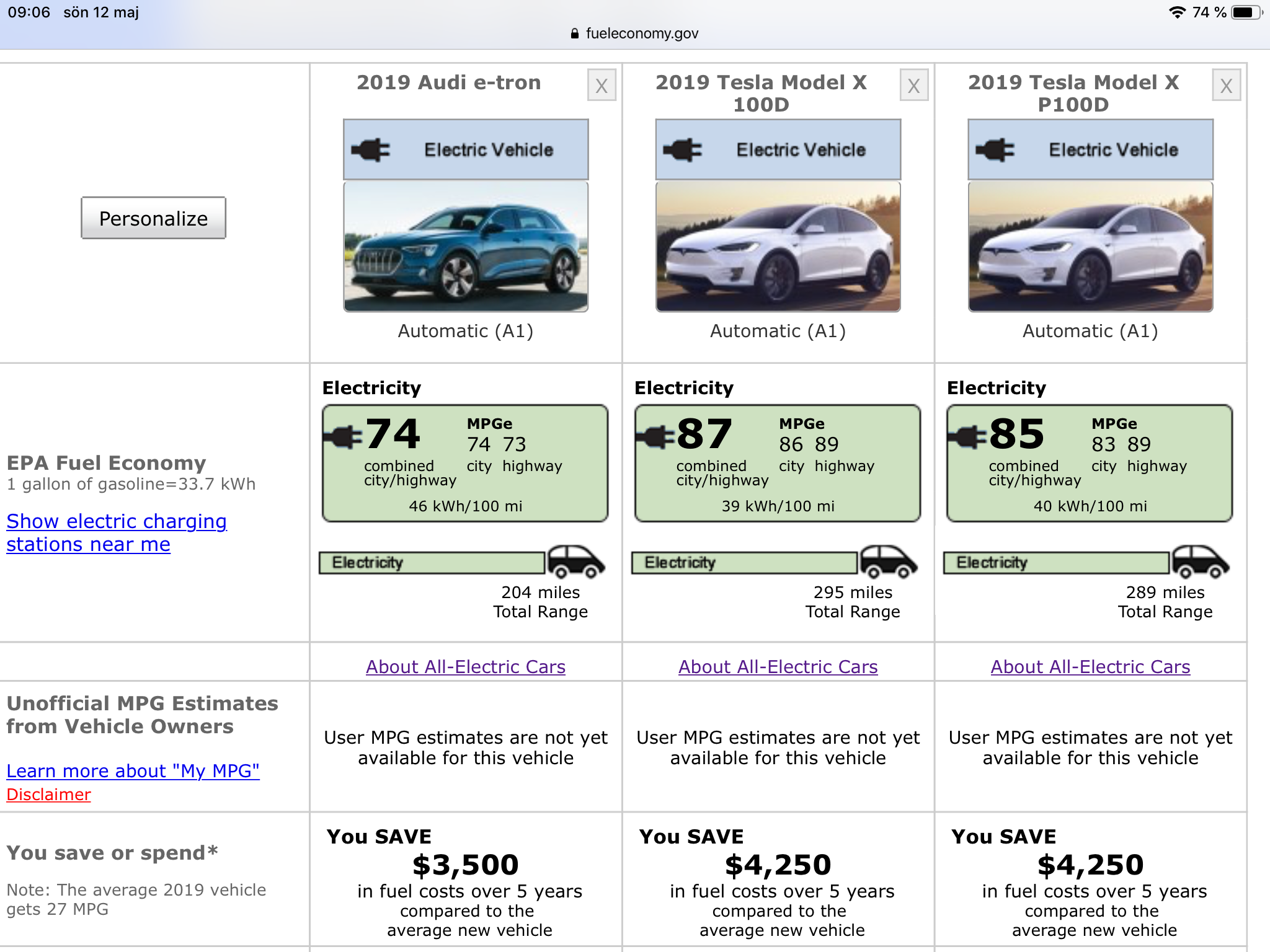Click the plug icon in Audi Electric Vehicle banner
Screen dimensions: 1270x952
tap(371, 150)
